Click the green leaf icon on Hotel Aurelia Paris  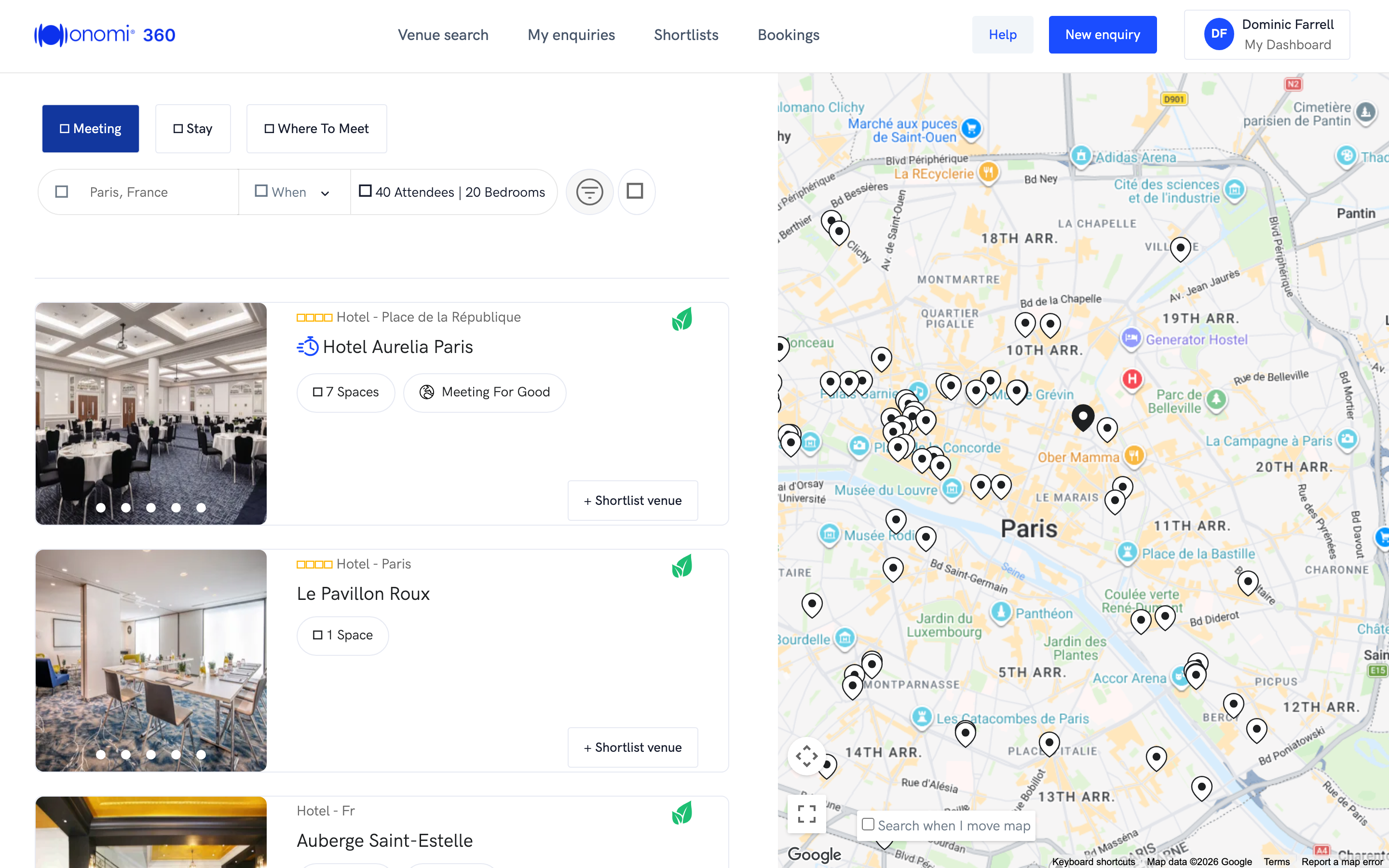pos(682,319)
